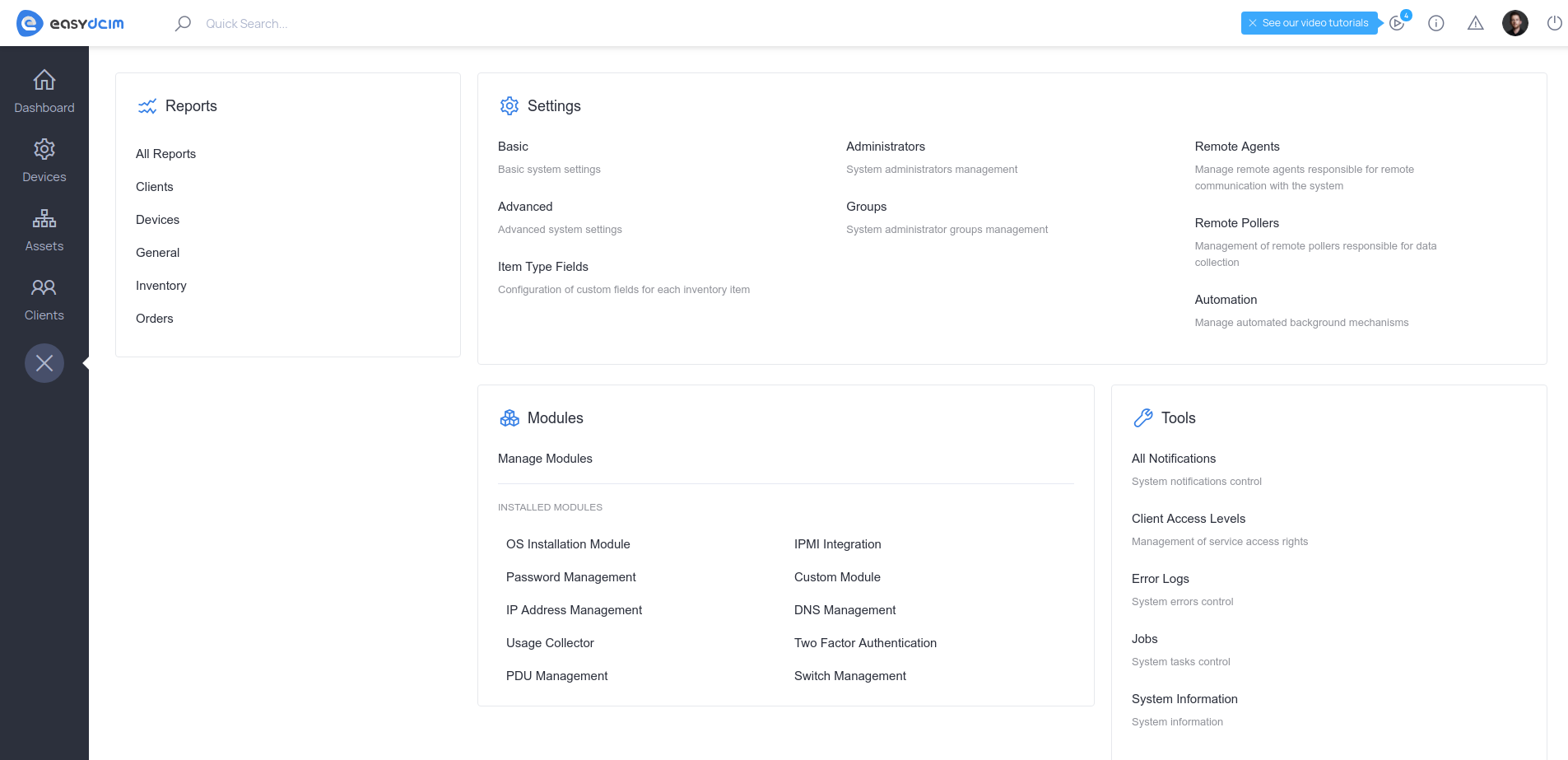1568x760 pixels.
Task: Open the user profile avatar
Action: click(x=1515, y=23)
